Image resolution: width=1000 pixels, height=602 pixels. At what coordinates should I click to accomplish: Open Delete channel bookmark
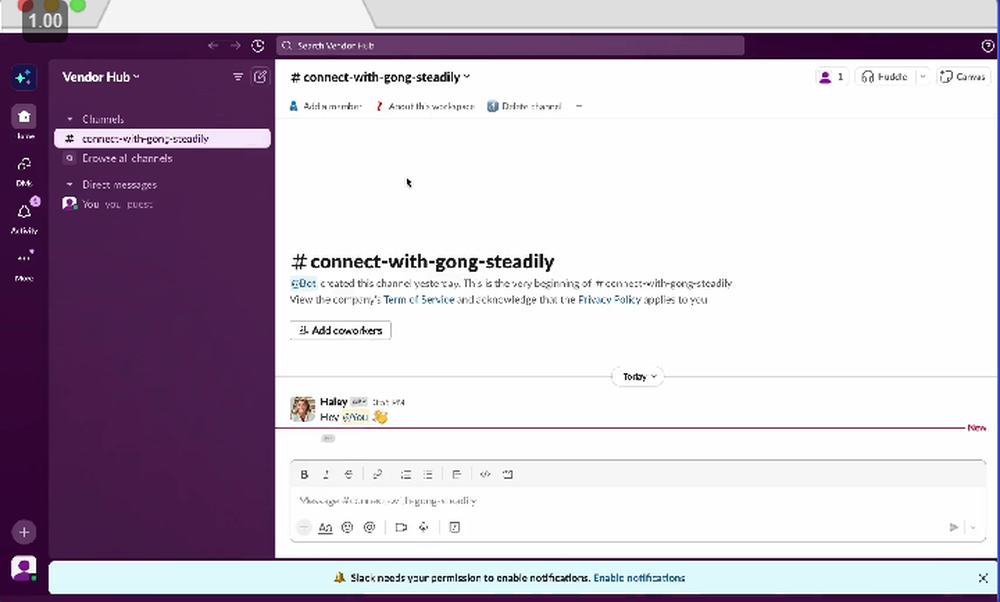coord(524,106)
